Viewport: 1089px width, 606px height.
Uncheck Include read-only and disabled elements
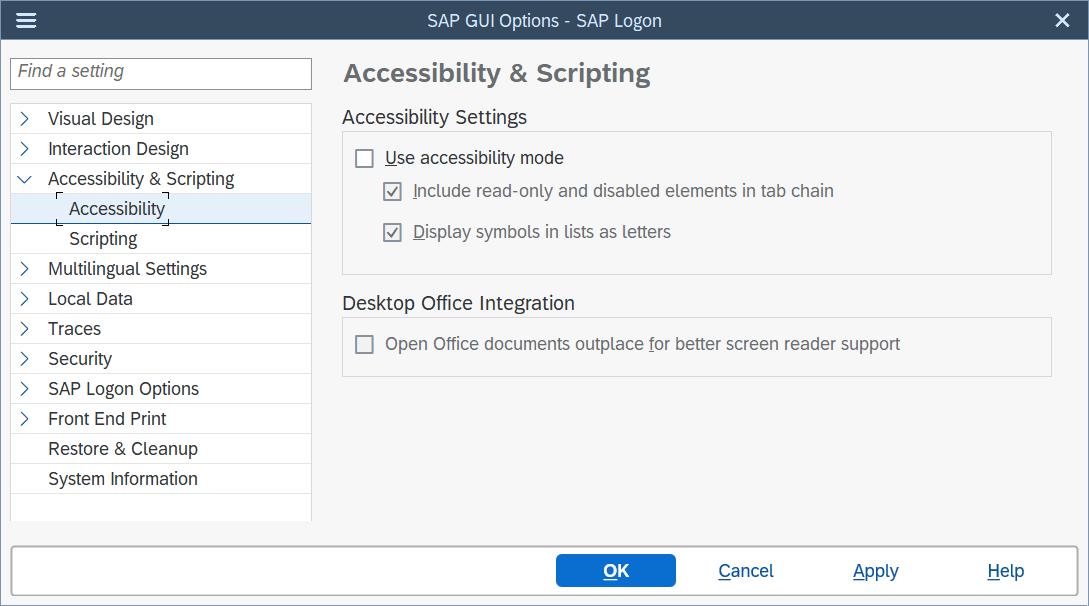tap(392, 192)
